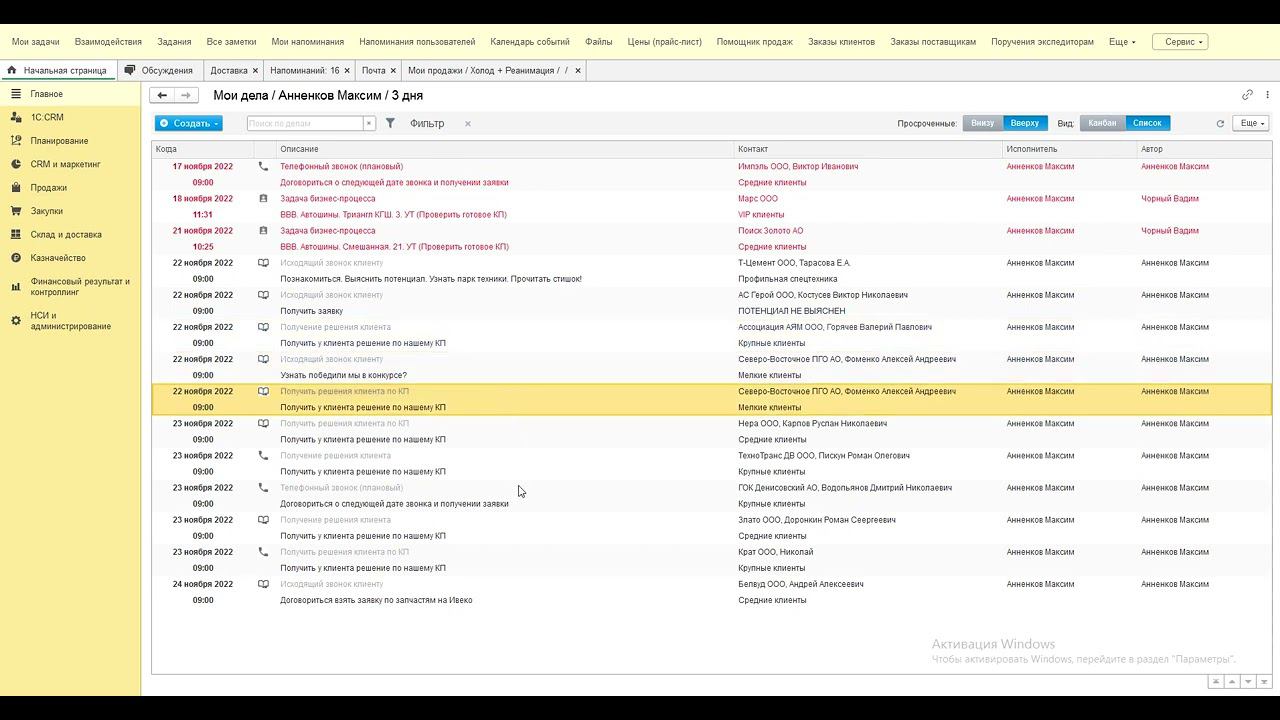Clear the search field with its X
This screenshot has width=1280, height=720.
click(x=369, y=123)
